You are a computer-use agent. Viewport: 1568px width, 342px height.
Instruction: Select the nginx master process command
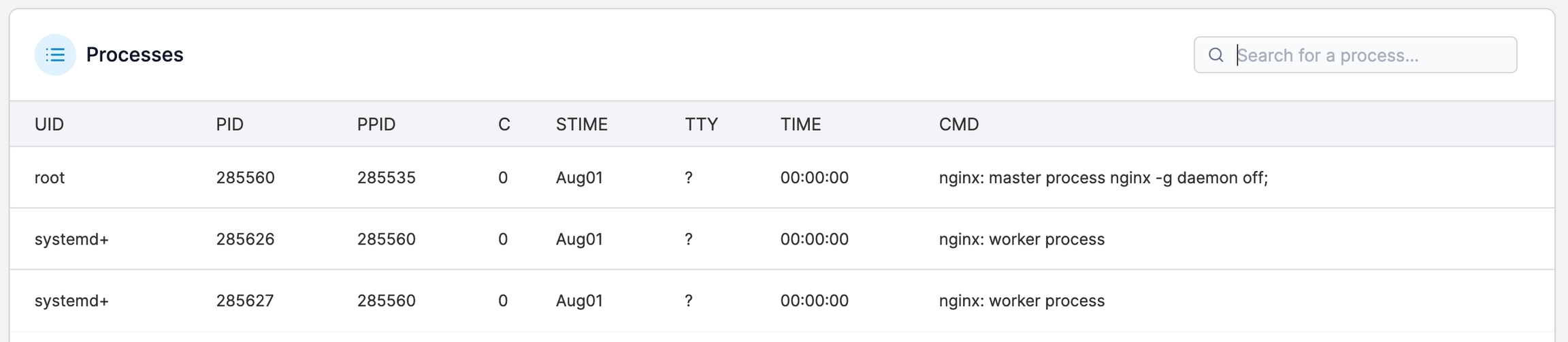(1102, 178)
